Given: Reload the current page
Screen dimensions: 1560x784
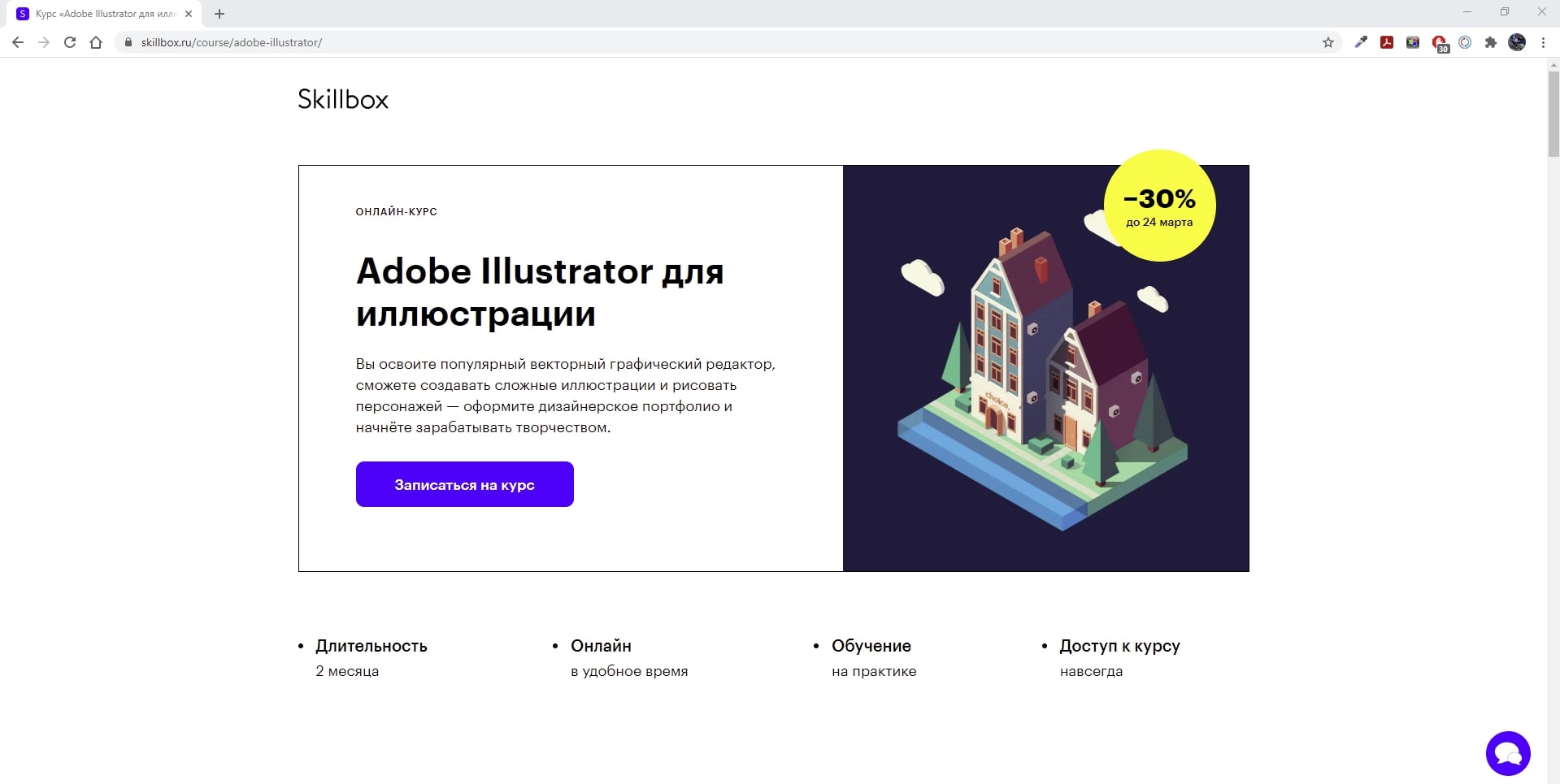Looking at the screenshot, I should [70, 42].
